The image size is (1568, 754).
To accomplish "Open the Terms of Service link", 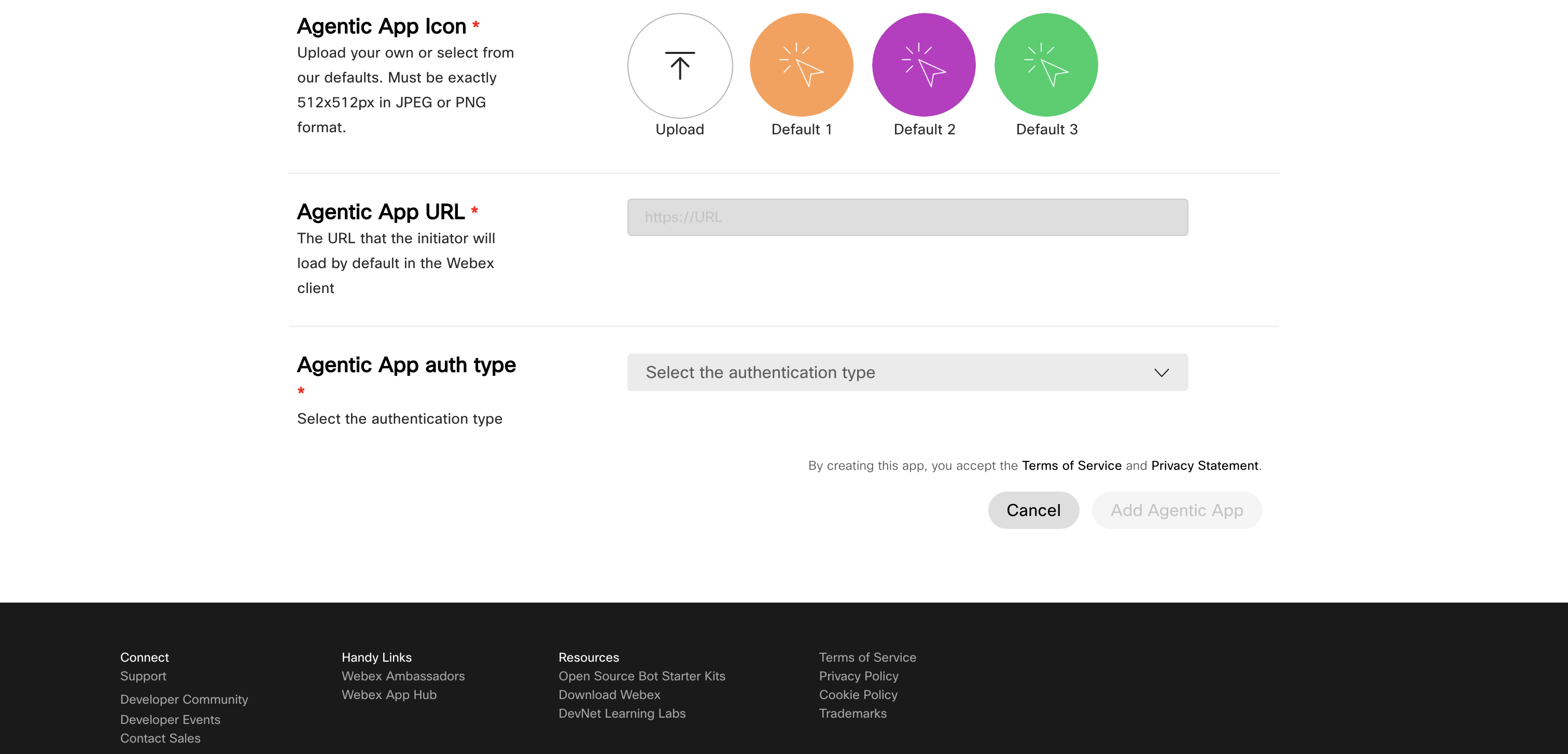I will pos(1071,466).
